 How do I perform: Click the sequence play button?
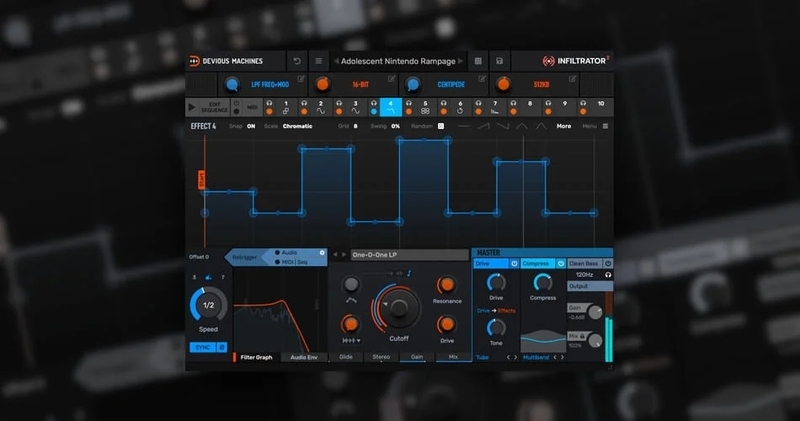tap(192, 107)
